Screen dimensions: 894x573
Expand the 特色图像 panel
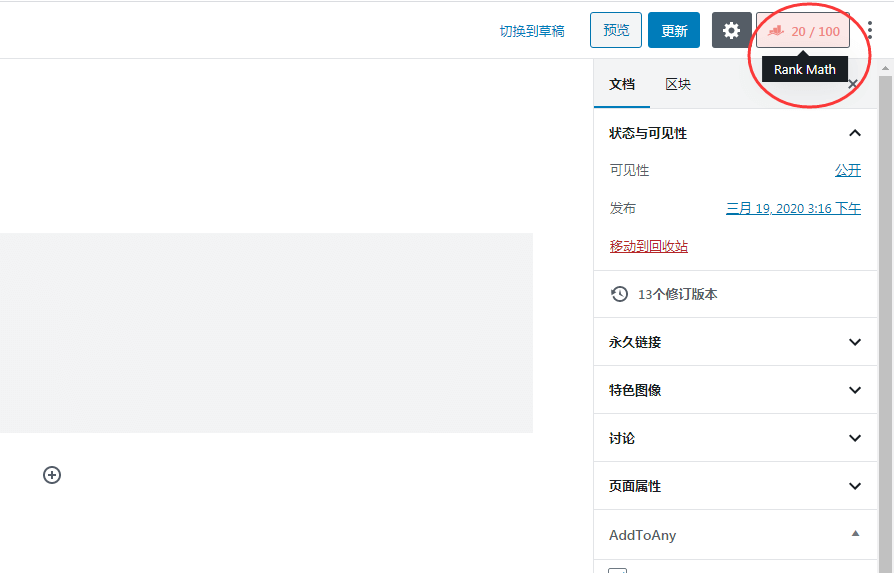tap(855, 390)
